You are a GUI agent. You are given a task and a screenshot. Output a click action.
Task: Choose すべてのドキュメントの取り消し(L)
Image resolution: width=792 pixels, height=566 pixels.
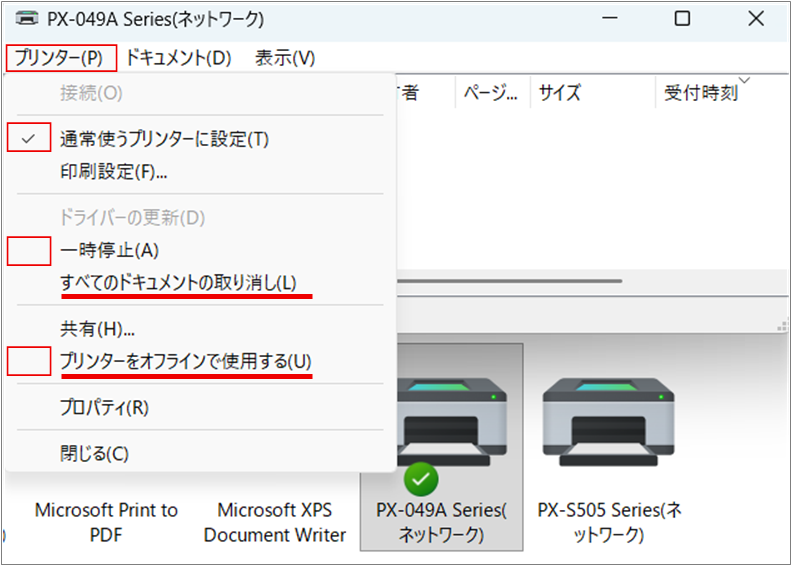coord(178,283)
